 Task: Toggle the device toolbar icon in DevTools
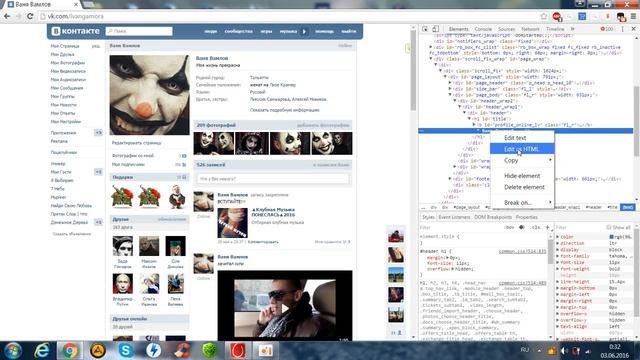pyautogui.click(x=436, y=29)
